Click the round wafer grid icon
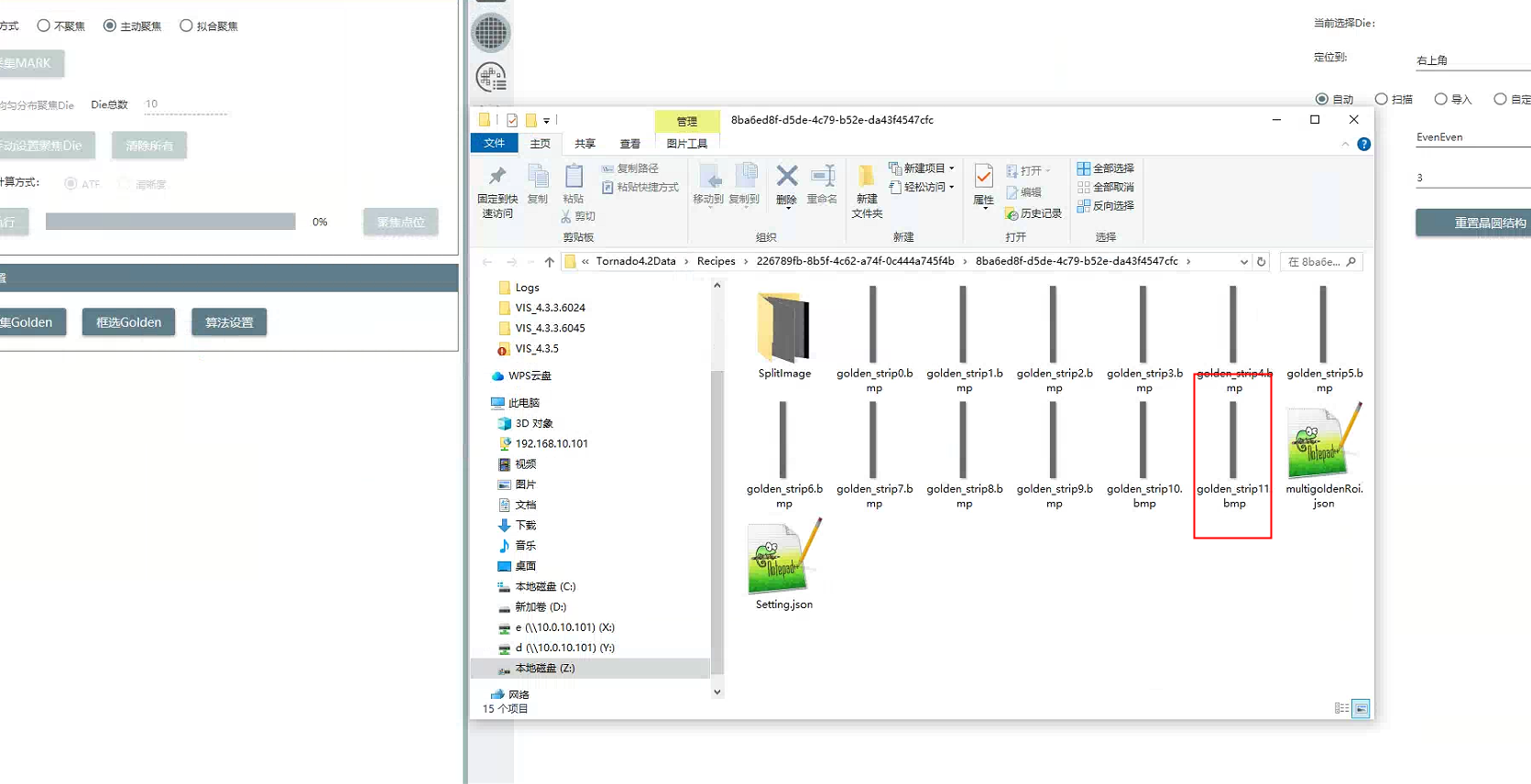 [x=490, y=33]
